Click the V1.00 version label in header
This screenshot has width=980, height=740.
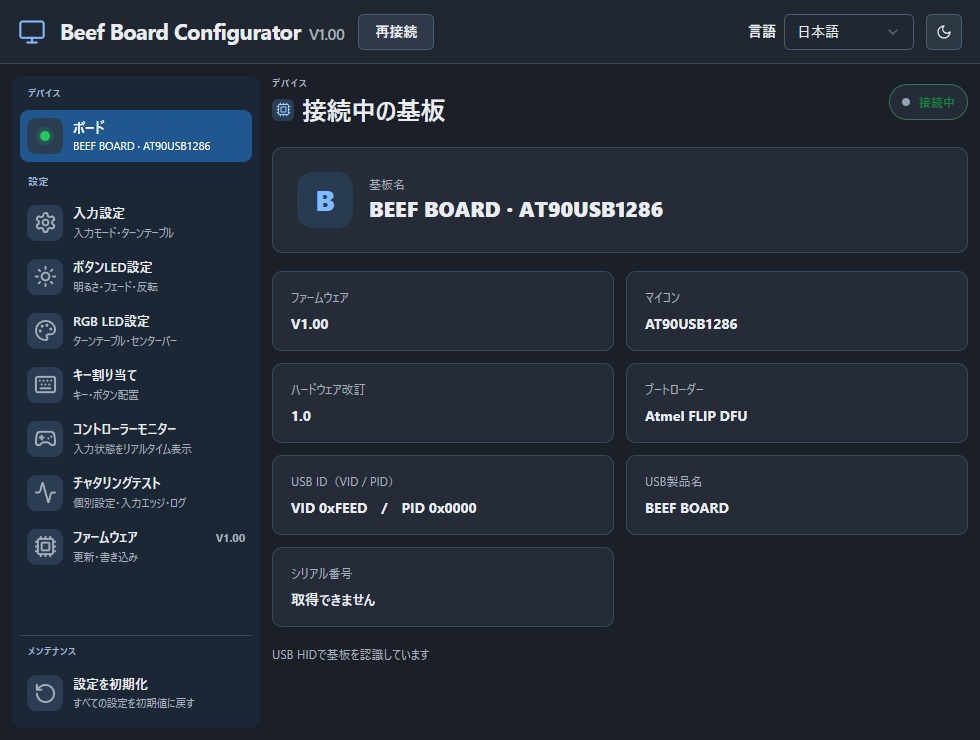(326, 34)
